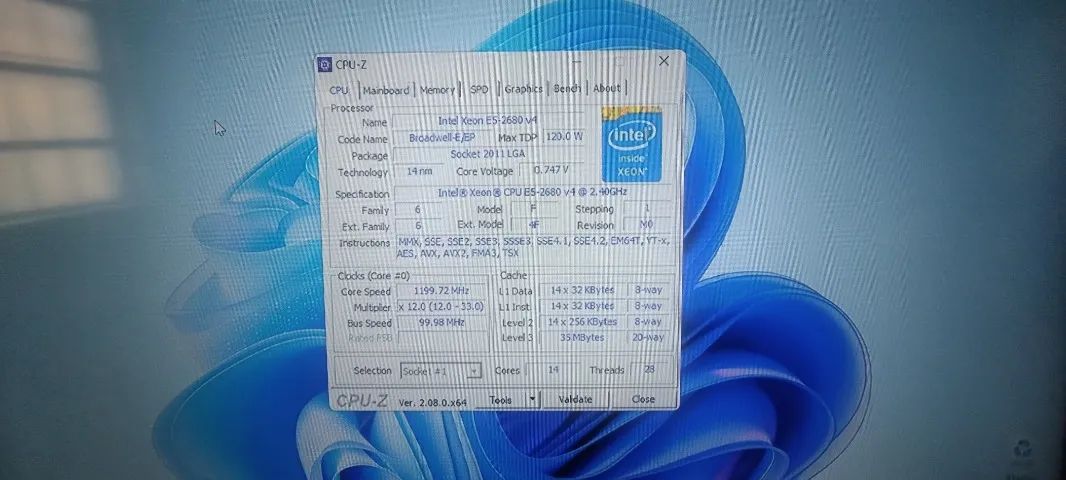Image resolution: width=1066 pixels, height=480 pixels.
Task: Click the Level 3 20-way associativity value
Action: [647, 337]
